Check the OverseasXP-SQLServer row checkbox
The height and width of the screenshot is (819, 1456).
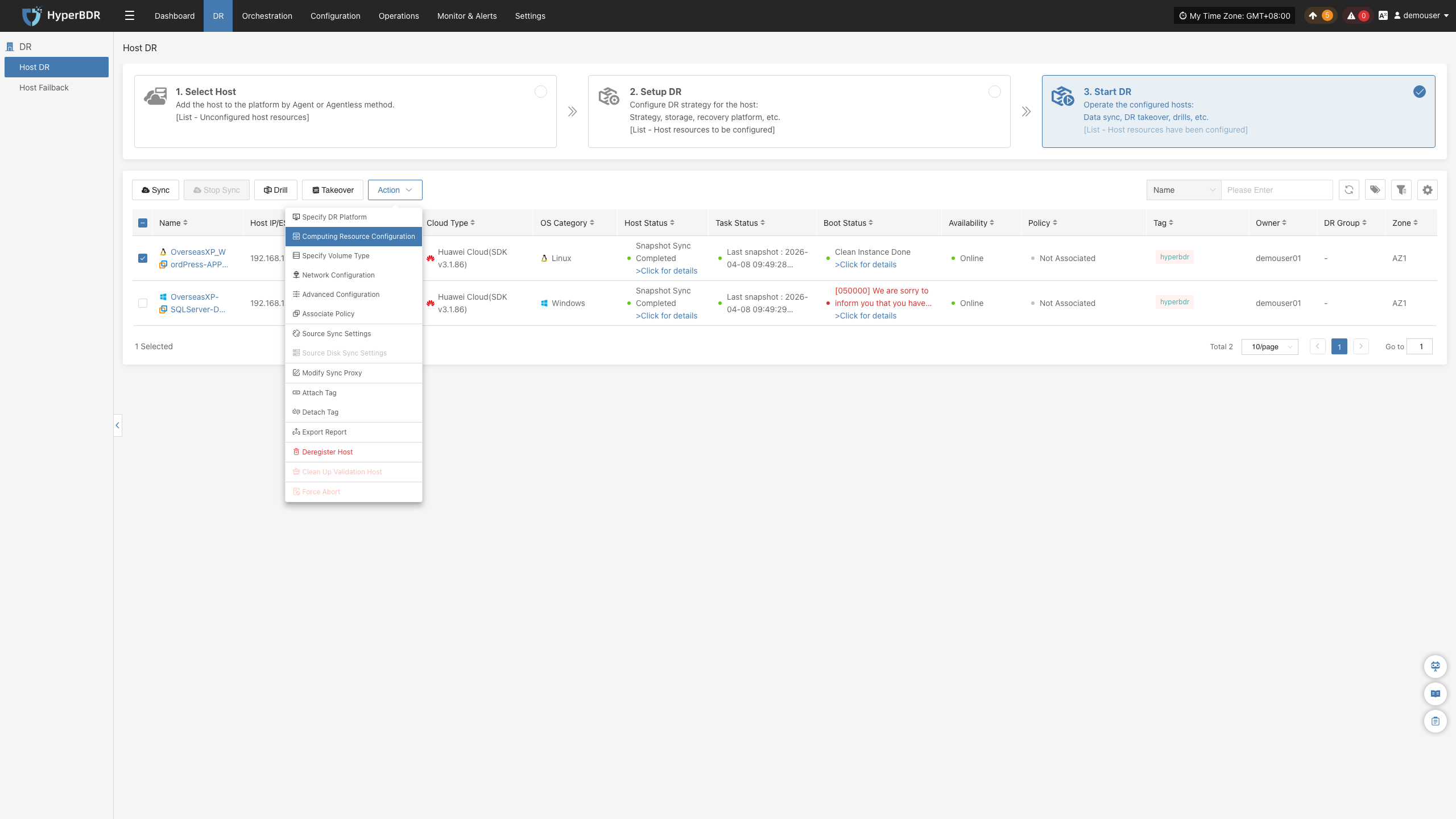[x=143, y=303]
